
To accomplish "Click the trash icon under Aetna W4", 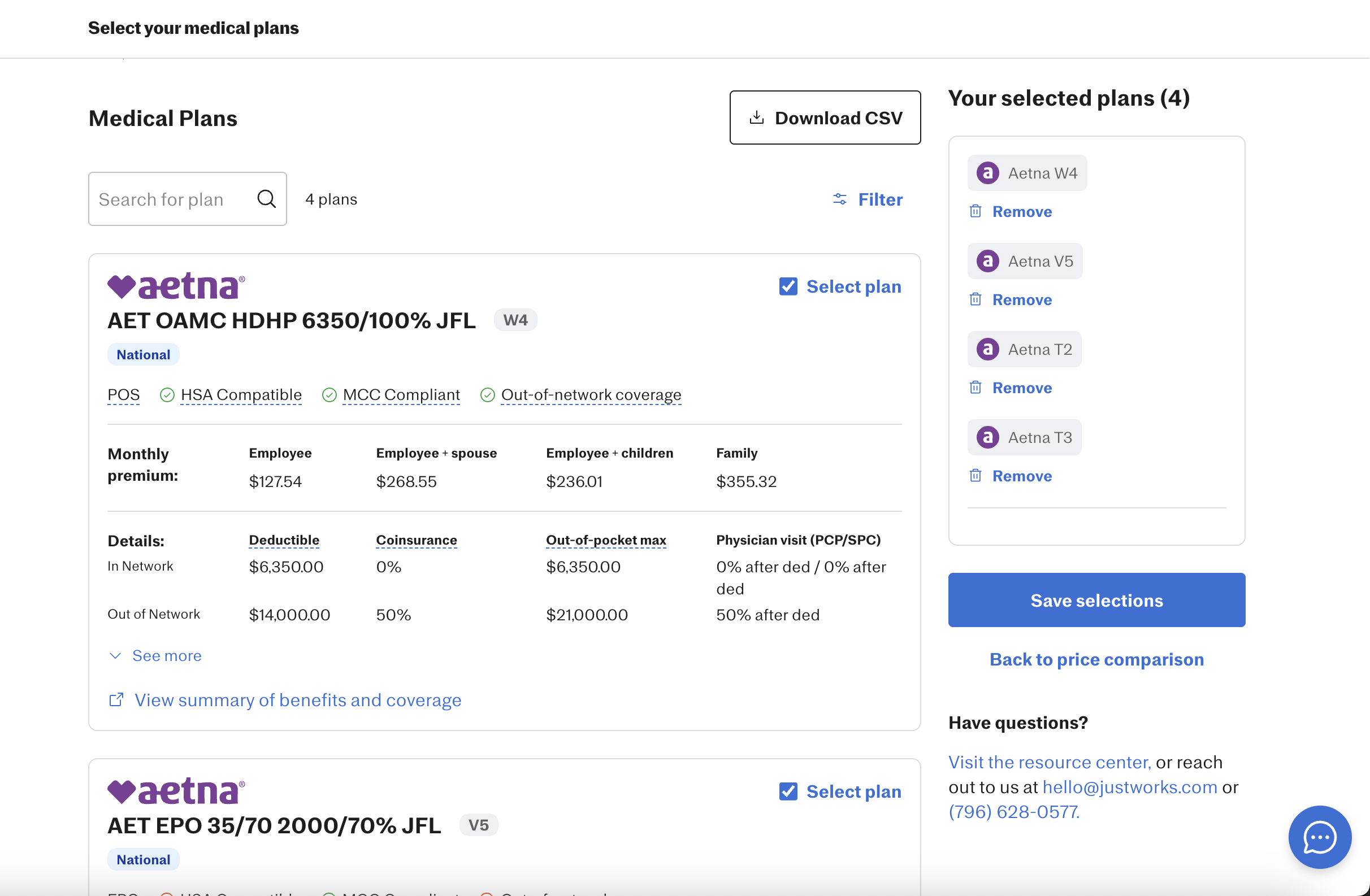I will (975, 211).
